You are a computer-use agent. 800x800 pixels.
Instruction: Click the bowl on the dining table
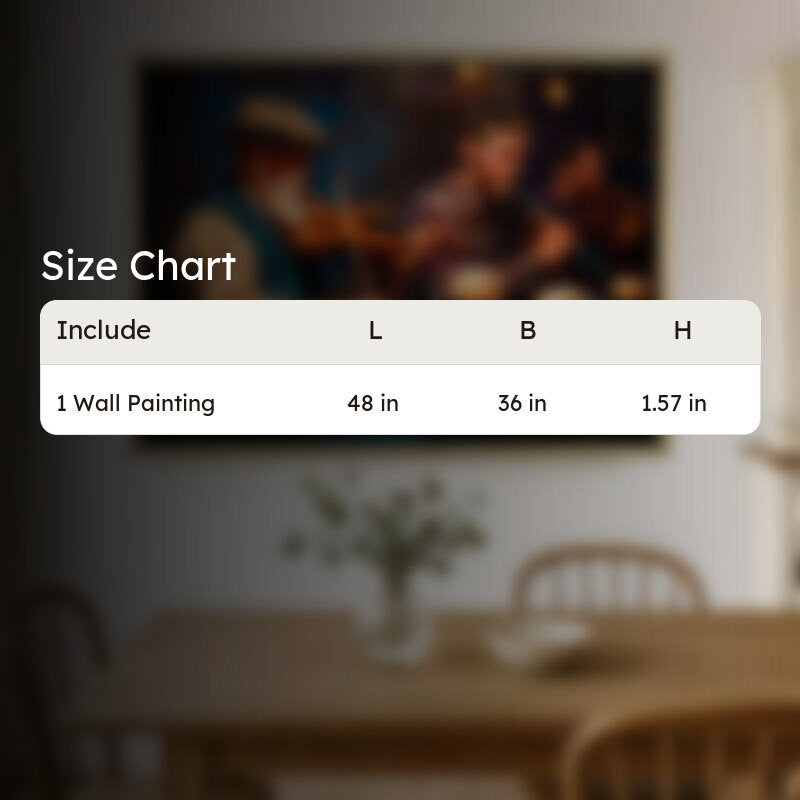point(540,640)
